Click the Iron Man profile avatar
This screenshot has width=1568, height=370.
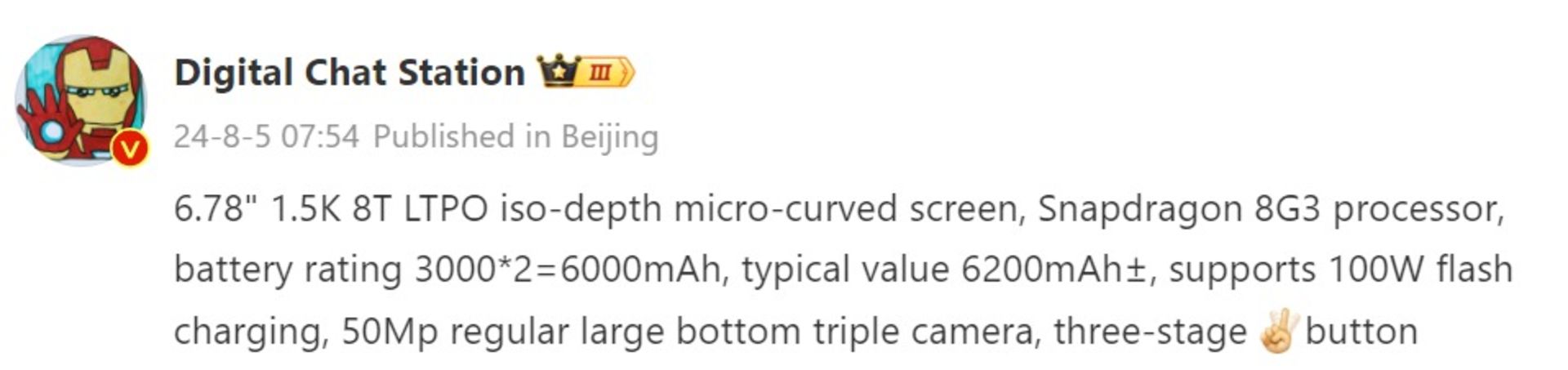tap(80, 98)
